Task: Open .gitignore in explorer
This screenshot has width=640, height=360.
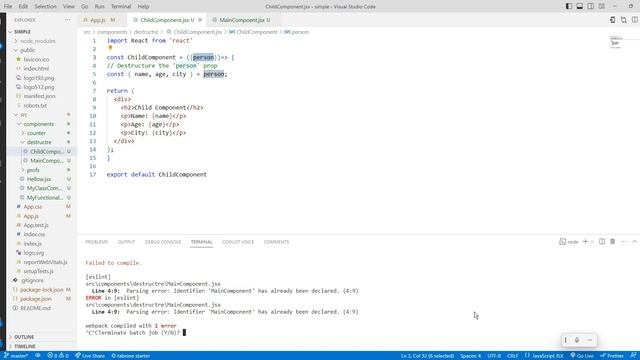Action: tap(32, 280)
